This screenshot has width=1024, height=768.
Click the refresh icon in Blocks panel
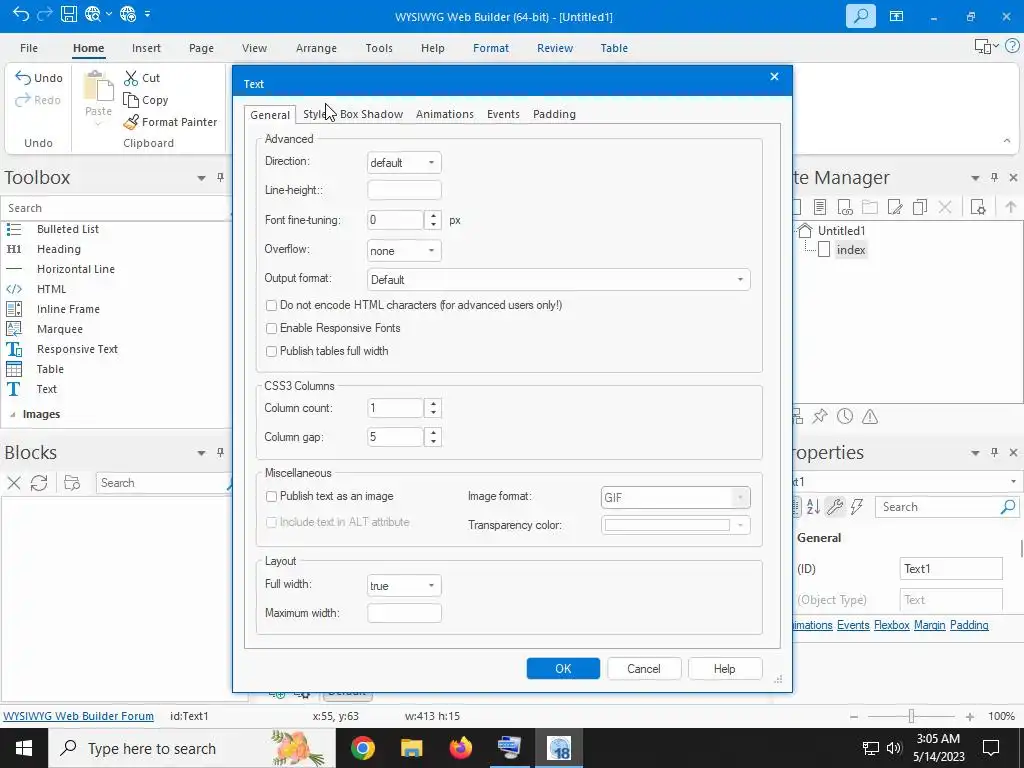point(39,483)
